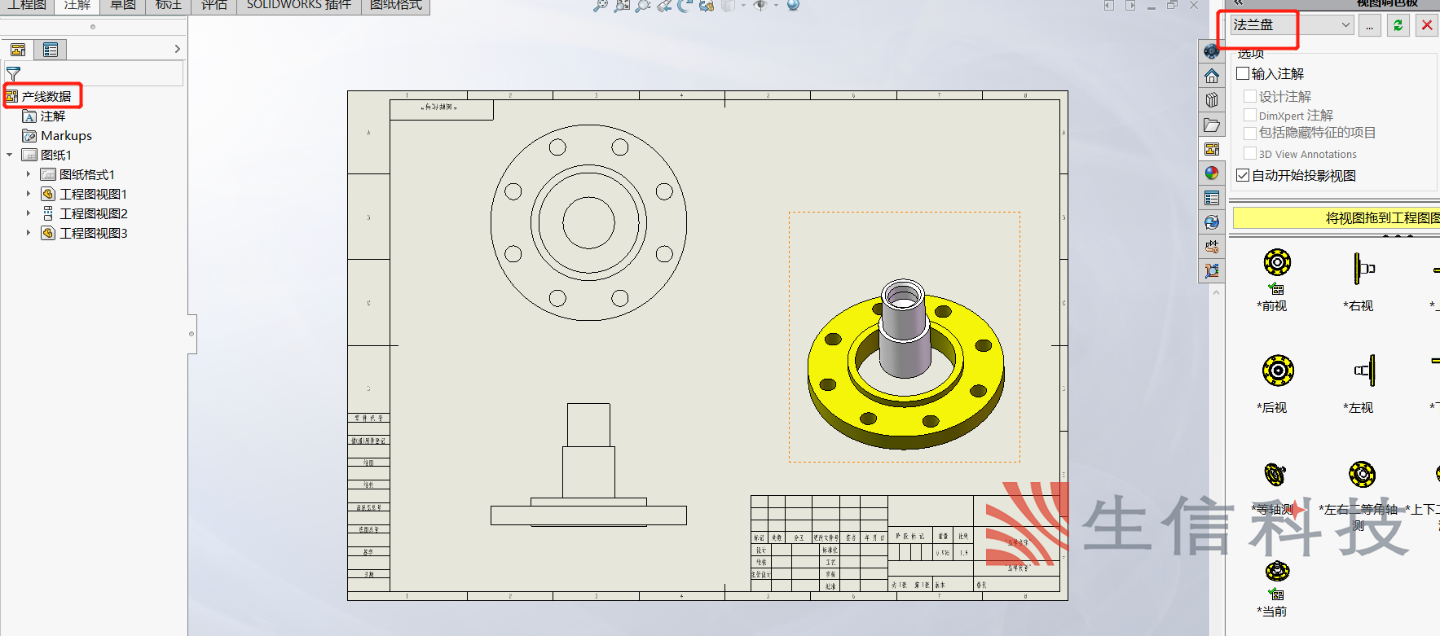This screenshot has height=636, width=1440.
Task: Click Zoom to Fit in heads-up toolbar
Action: 600,5
